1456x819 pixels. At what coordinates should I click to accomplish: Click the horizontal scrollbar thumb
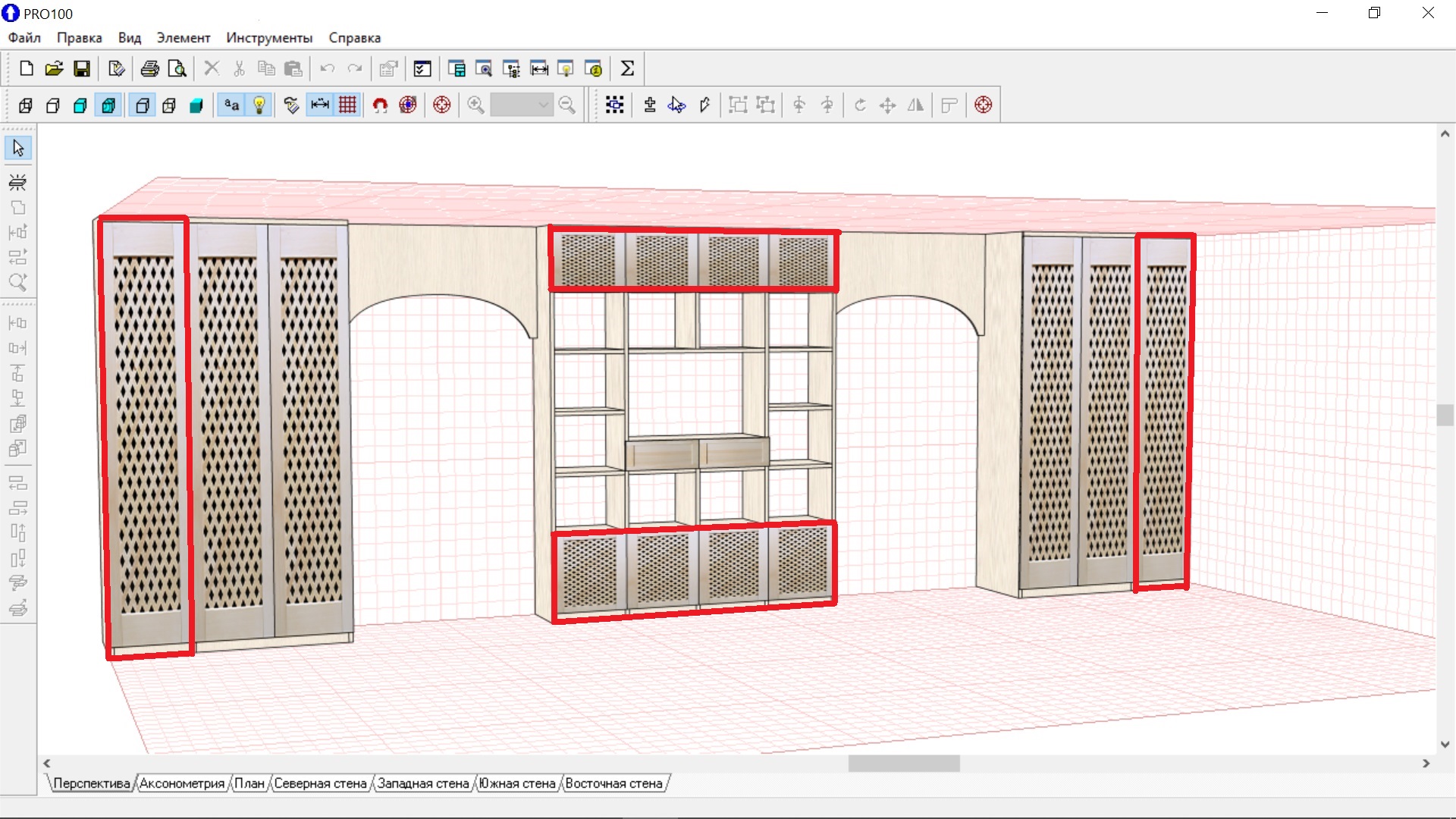(903, 764)
